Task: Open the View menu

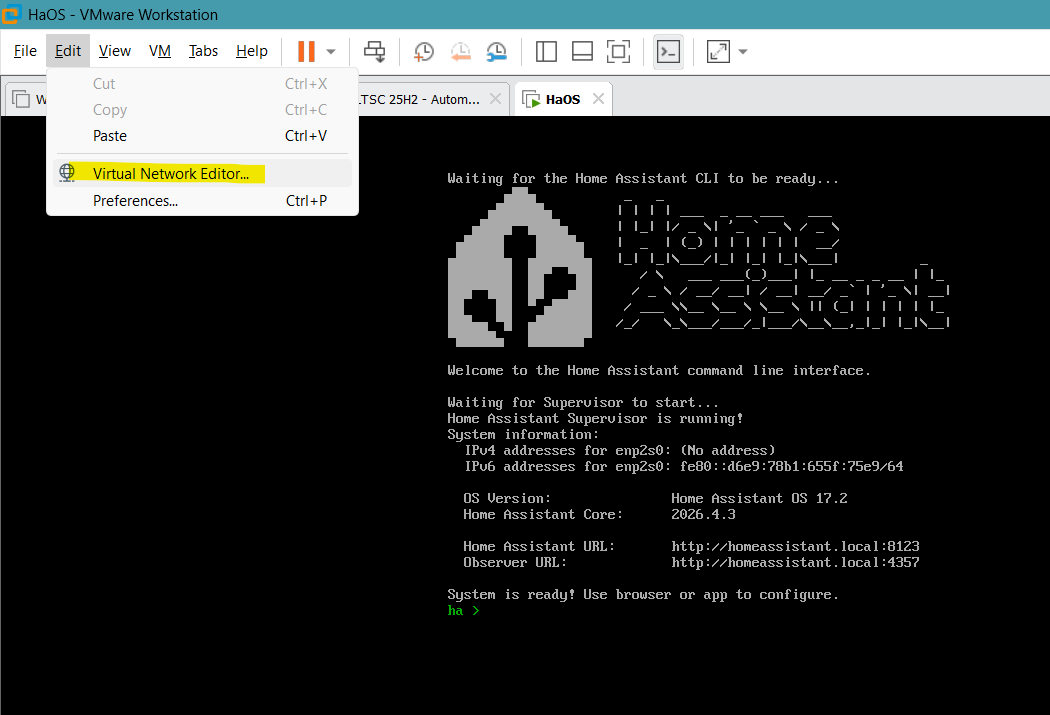Action: click(115, 51)
